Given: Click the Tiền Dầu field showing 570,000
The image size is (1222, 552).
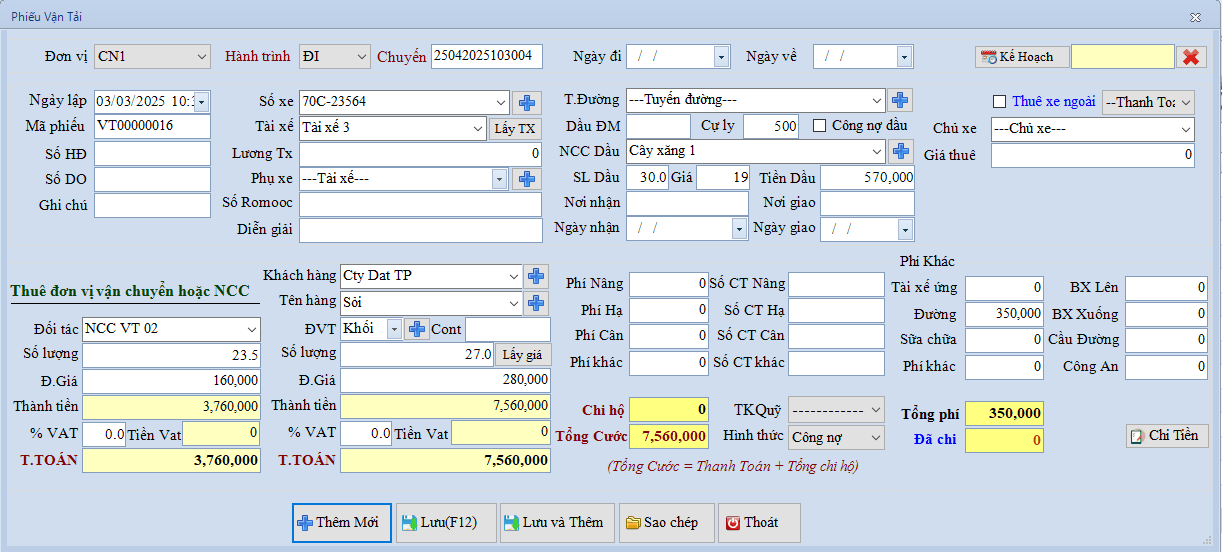Looking at the screenshot, I should click(x=867, y=177).
